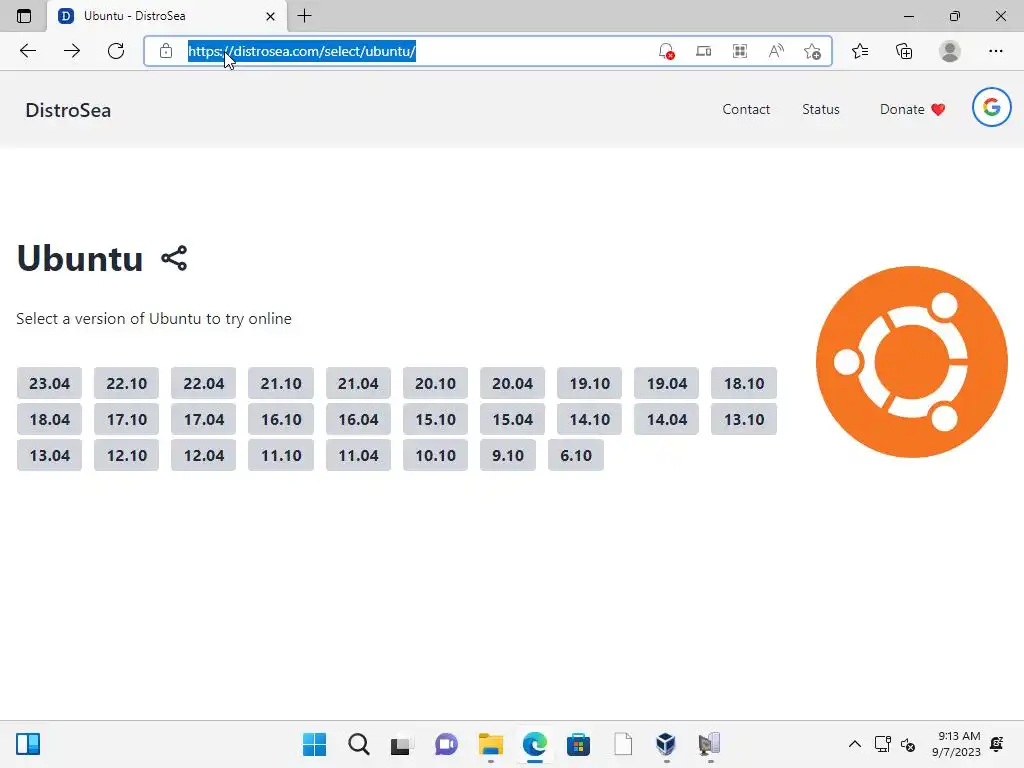Go to the DistroSea home link
This screenshot has height=768, width=1024.
(68, 110)
